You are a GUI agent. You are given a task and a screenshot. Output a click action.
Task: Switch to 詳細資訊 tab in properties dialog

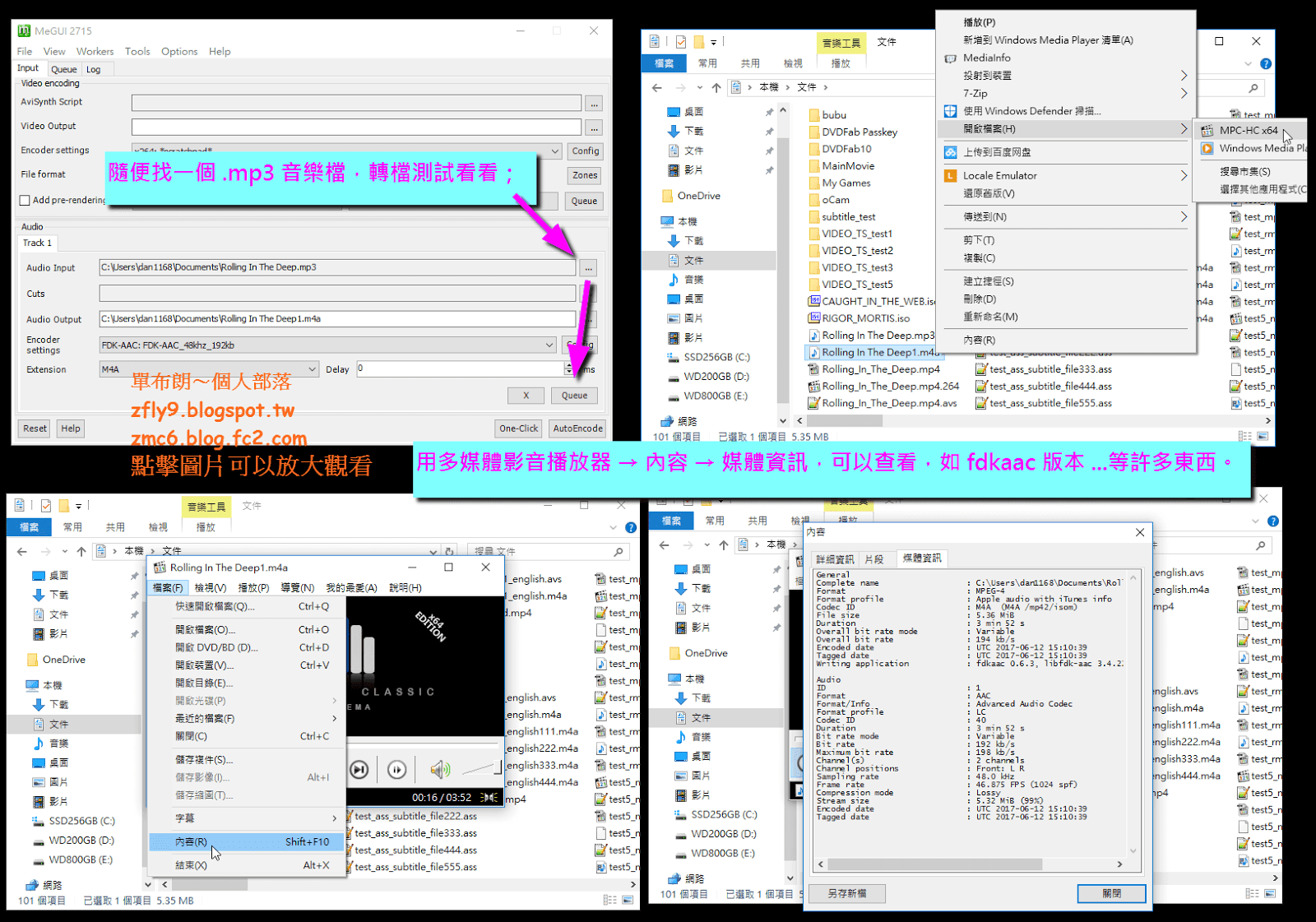[x=835, y=559]
